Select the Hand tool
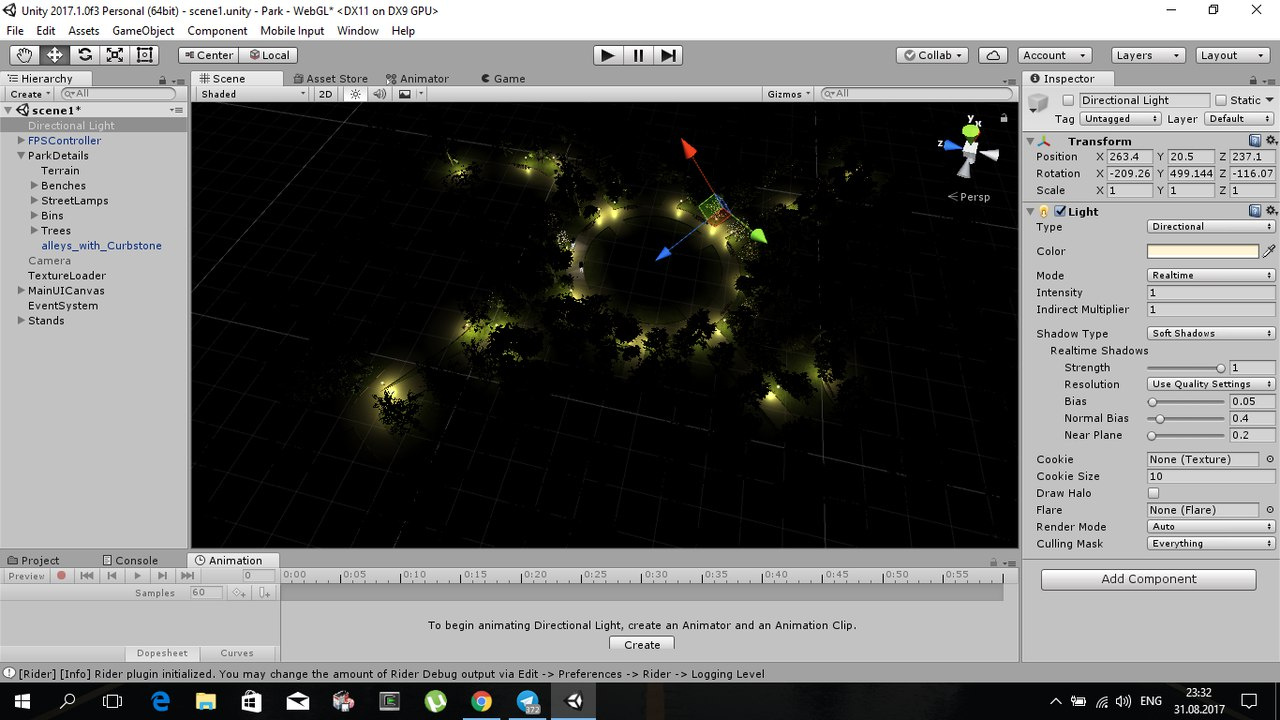This screenshot has height=720, width=1280. 24,55
